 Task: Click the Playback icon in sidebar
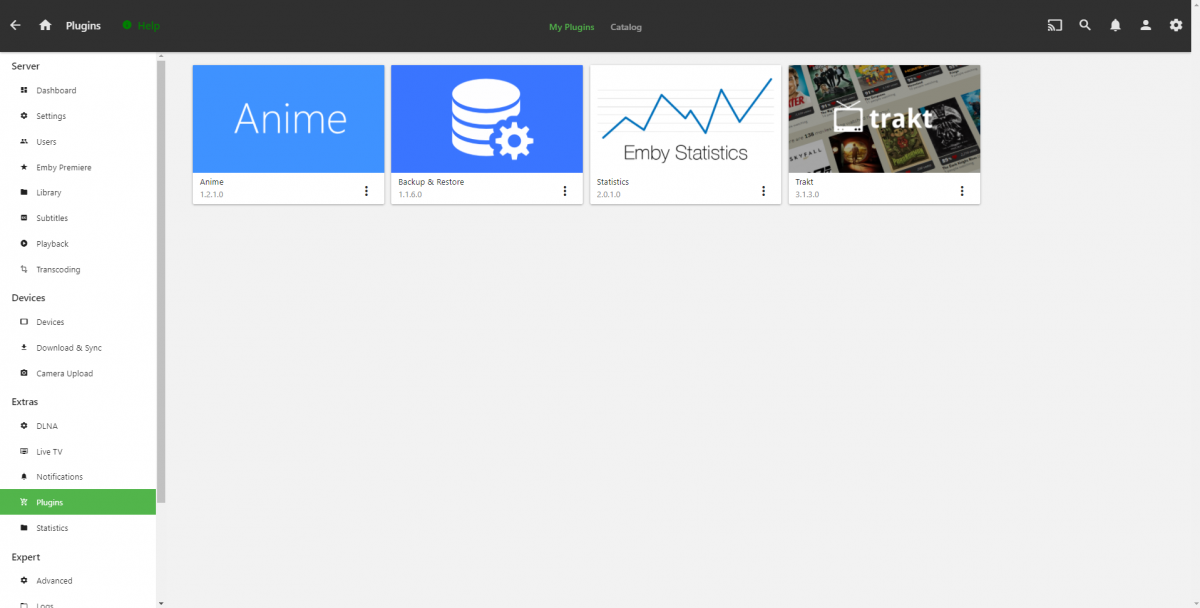24,244
